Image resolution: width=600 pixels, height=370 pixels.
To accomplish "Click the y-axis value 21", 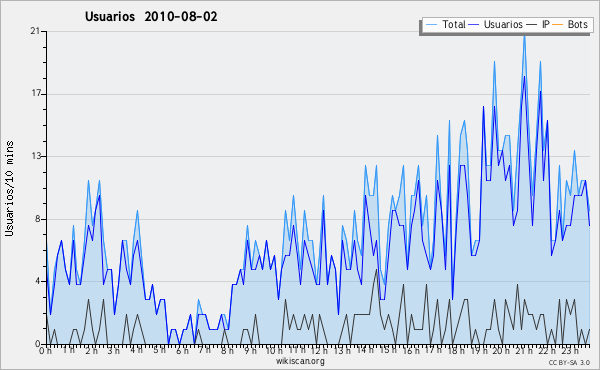I will 36,31.
